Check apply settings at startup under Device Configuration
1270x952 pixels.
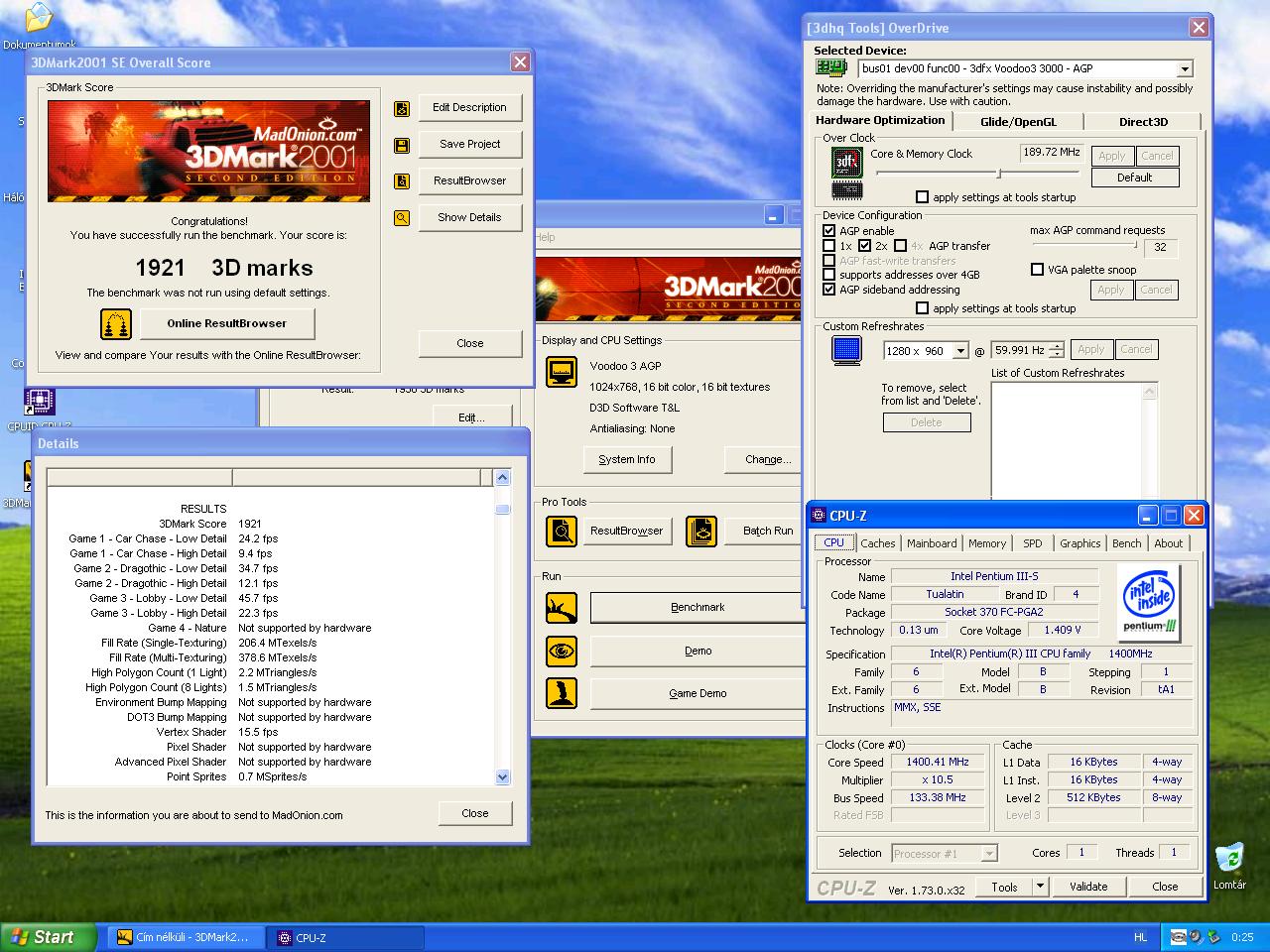tap(923, 308)
